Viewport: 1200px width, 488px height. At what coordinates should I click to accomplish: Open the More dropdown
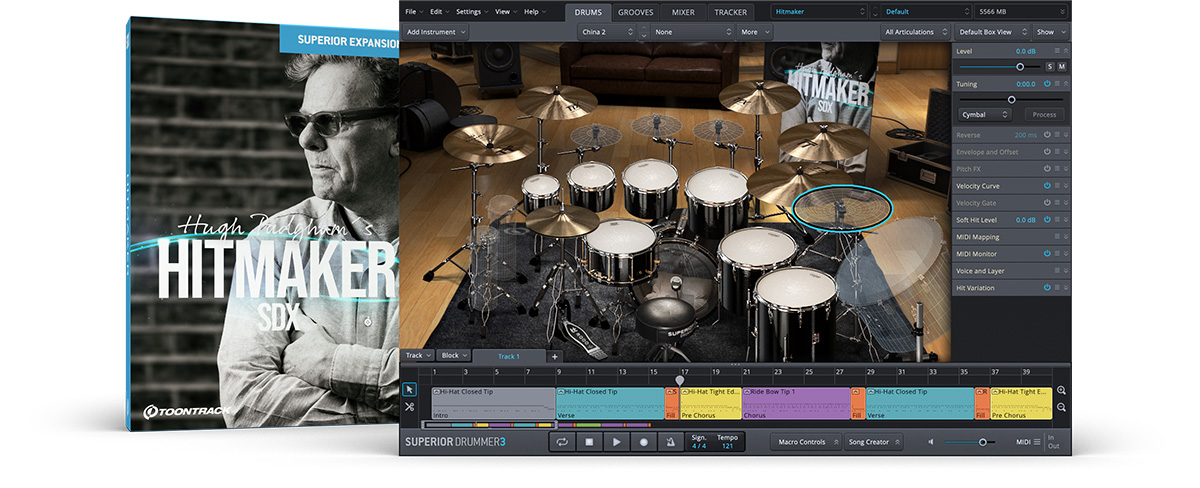tap(753, 32)
